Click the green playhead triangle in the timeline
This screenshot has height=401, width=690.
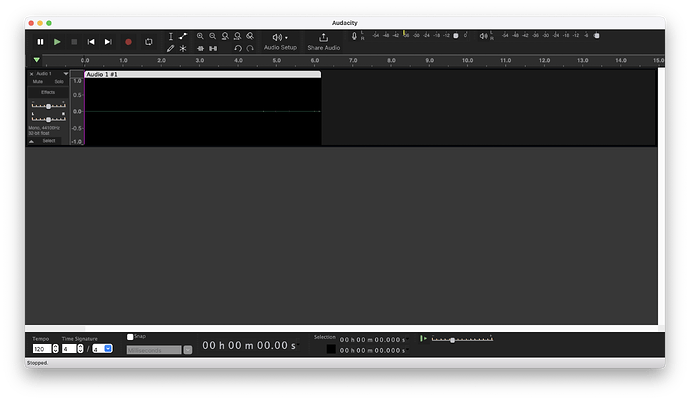pos(37,60)
